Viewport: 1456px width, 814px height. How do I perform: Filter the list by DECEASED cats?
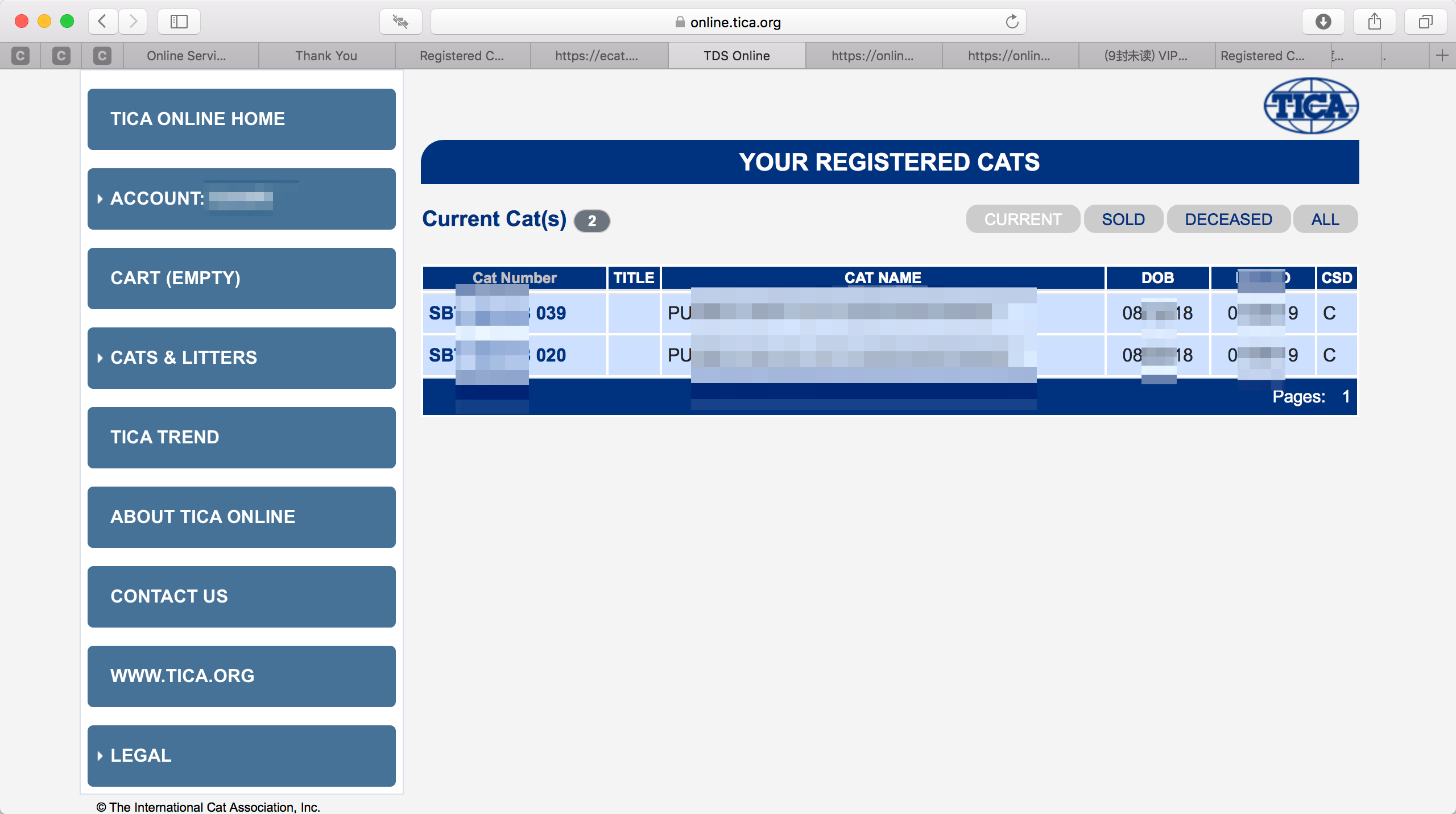(1228, 219)
